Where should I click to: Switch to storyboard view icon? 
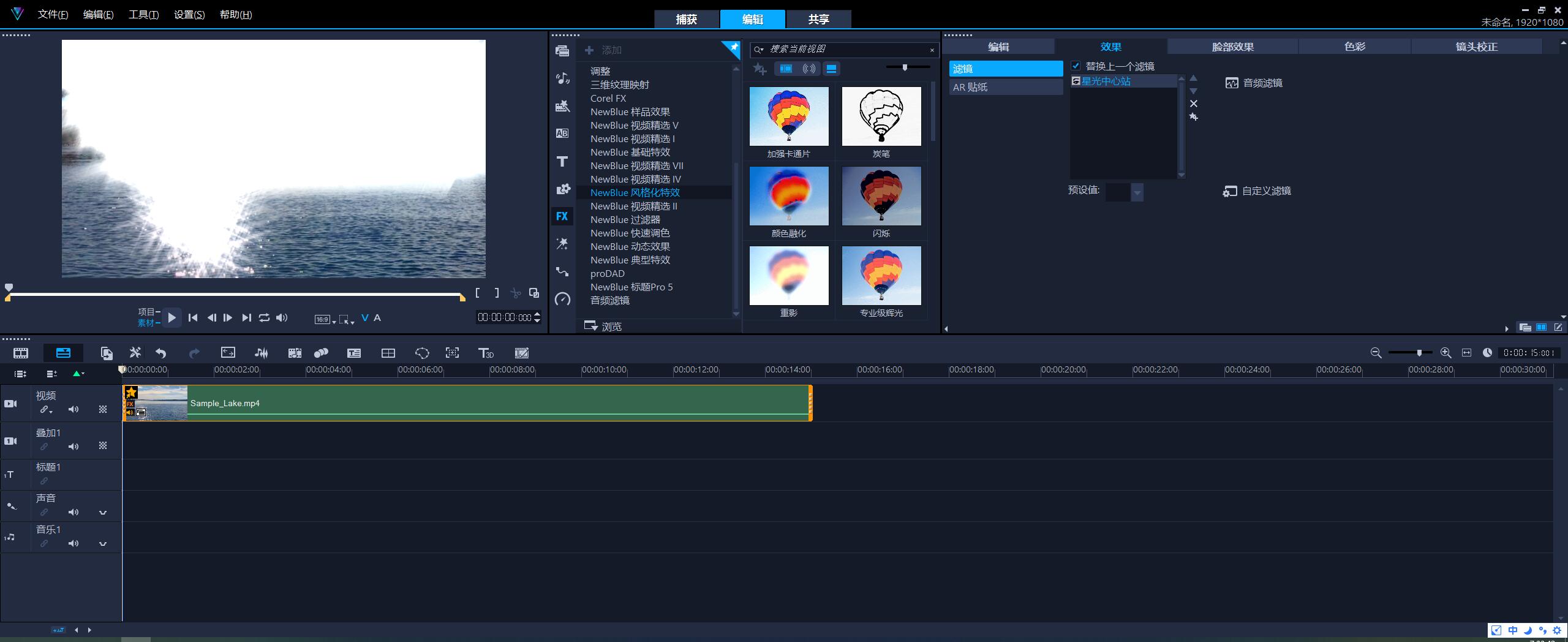(21, 353)
